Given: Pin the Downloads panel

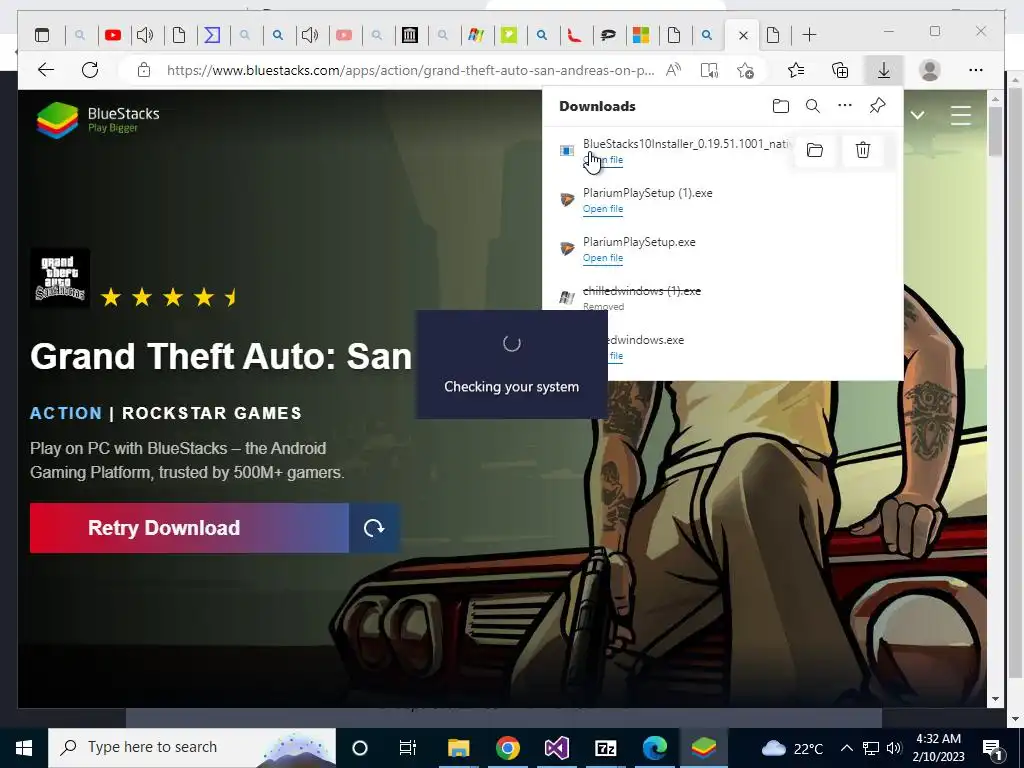Looking at the screenshot, I should [x=878, y=106].
